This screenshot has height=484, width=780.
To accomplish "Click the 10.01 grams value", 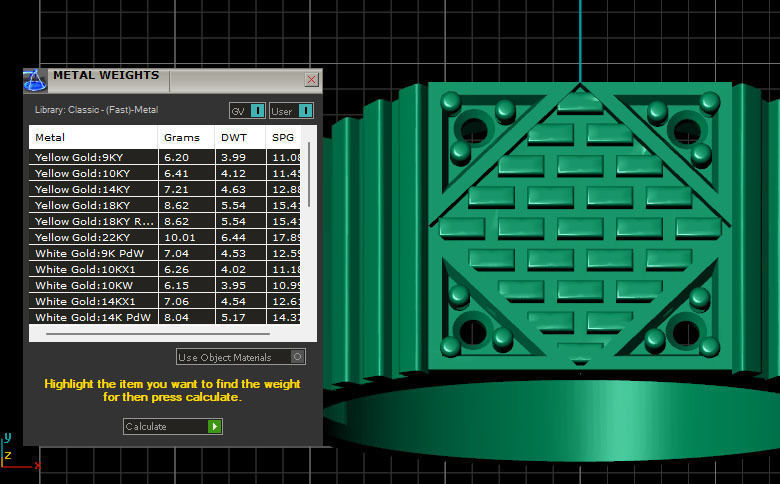I will point(180,237).
